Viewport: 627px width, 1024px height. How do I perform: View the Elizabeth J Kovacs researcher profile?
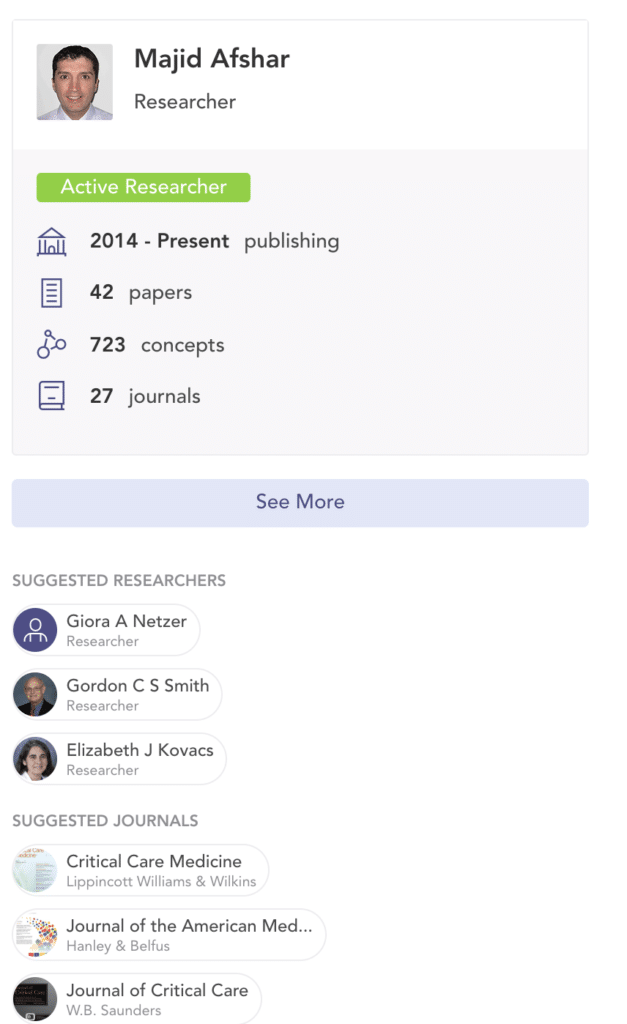click(119, 759)
